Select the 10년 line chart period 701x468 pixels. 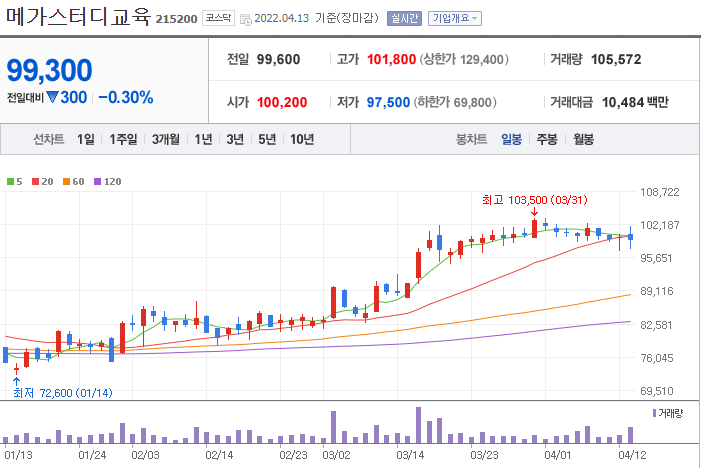pos(302,139)
